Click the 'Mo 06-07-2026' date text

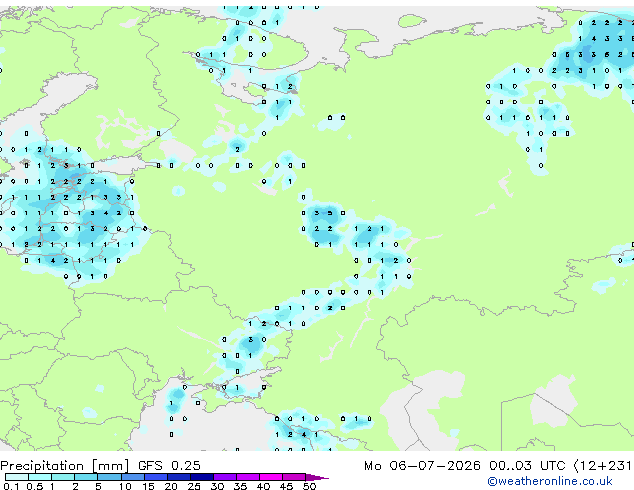pos(422,466)
